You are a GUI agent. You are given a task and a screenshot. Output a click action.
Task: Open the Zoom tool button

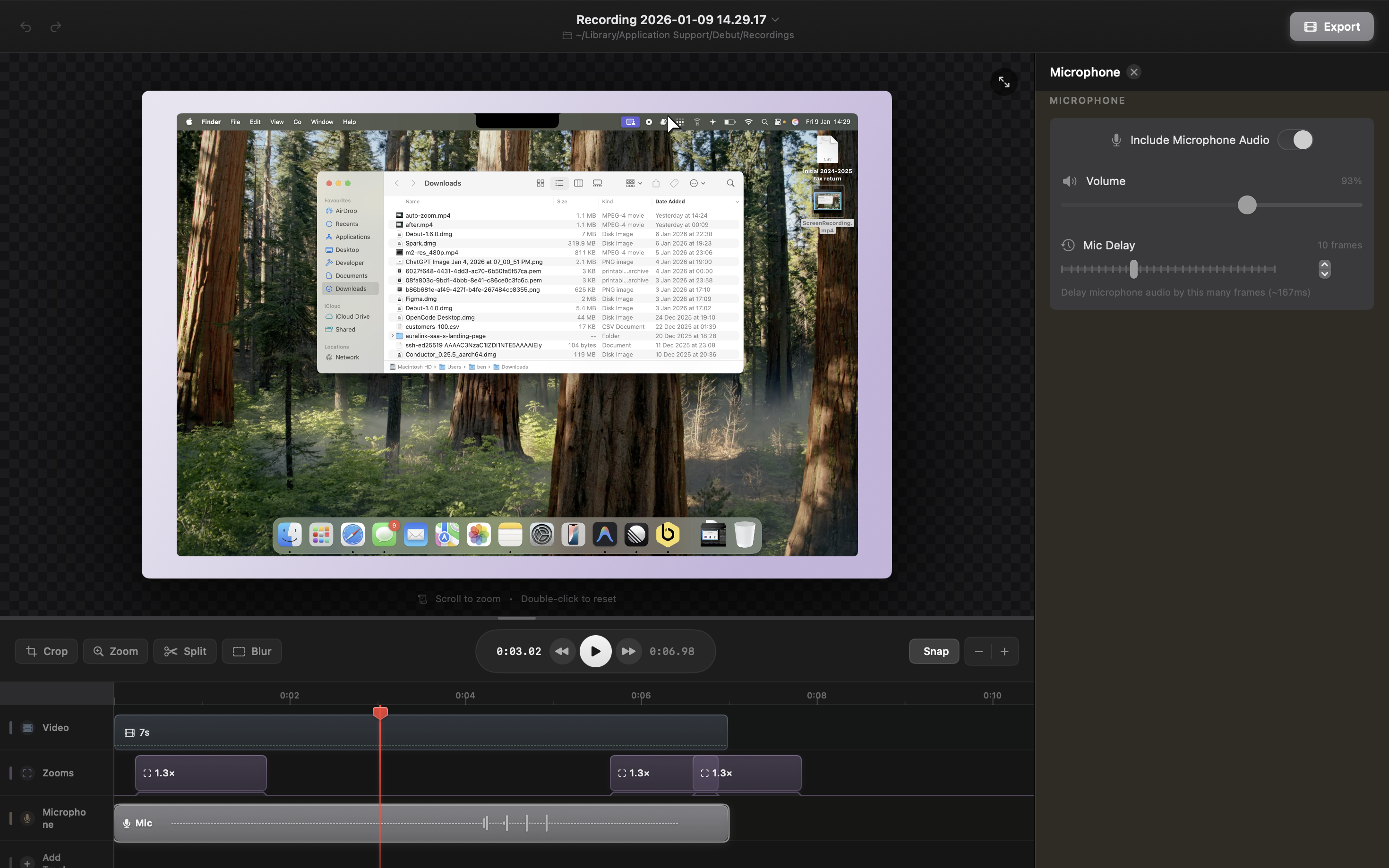(x=115, y=651)
